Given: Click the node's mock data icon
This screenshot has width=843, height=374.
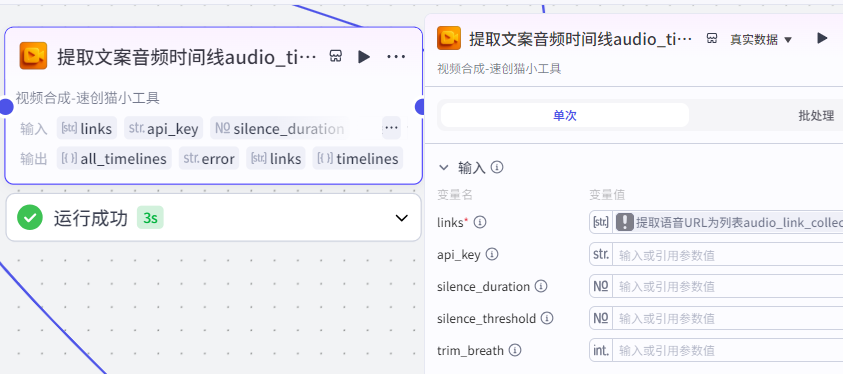Looking at the screenshot, I should pos(335,56).
